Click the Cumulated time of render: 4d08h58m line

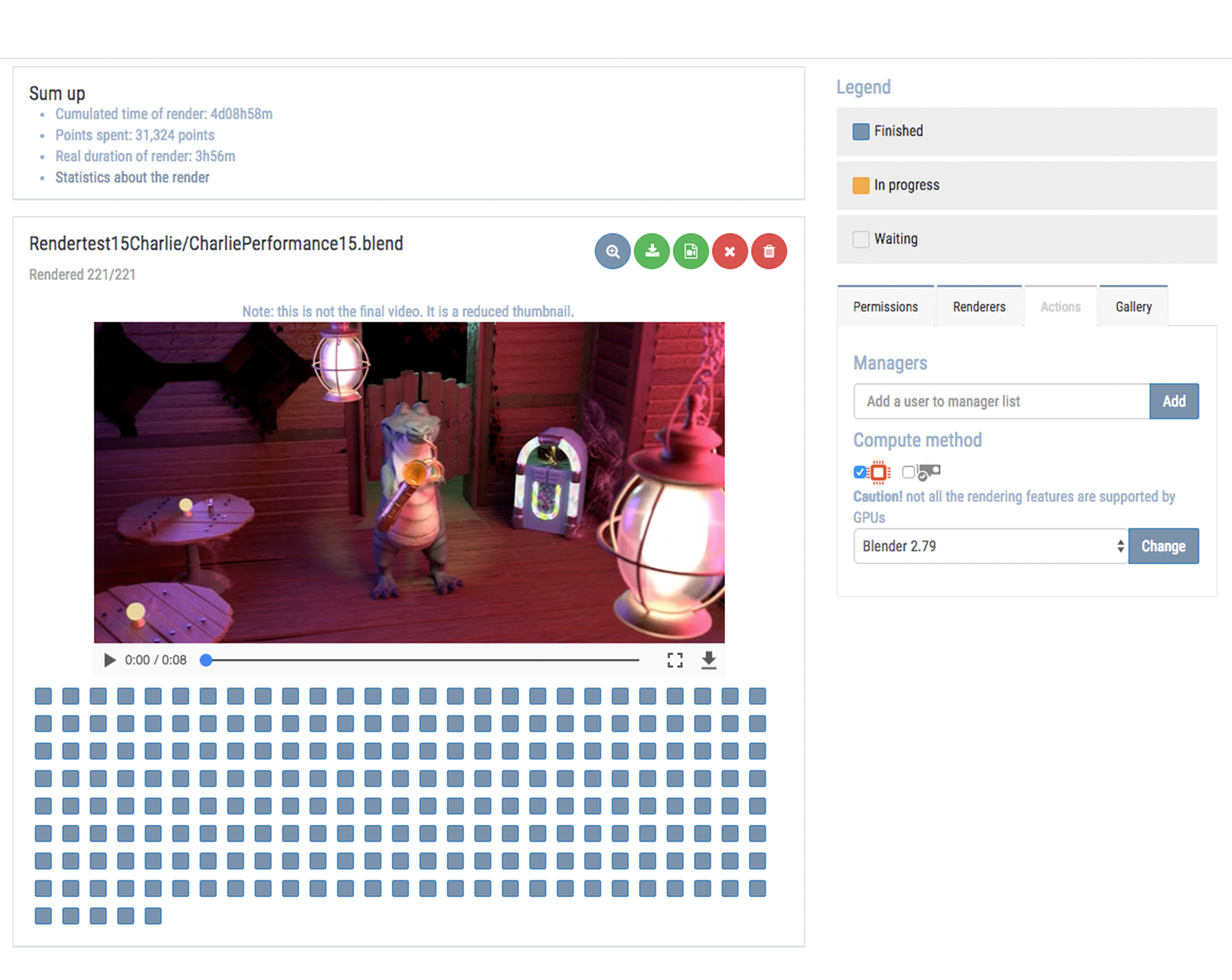pos(164,114)
